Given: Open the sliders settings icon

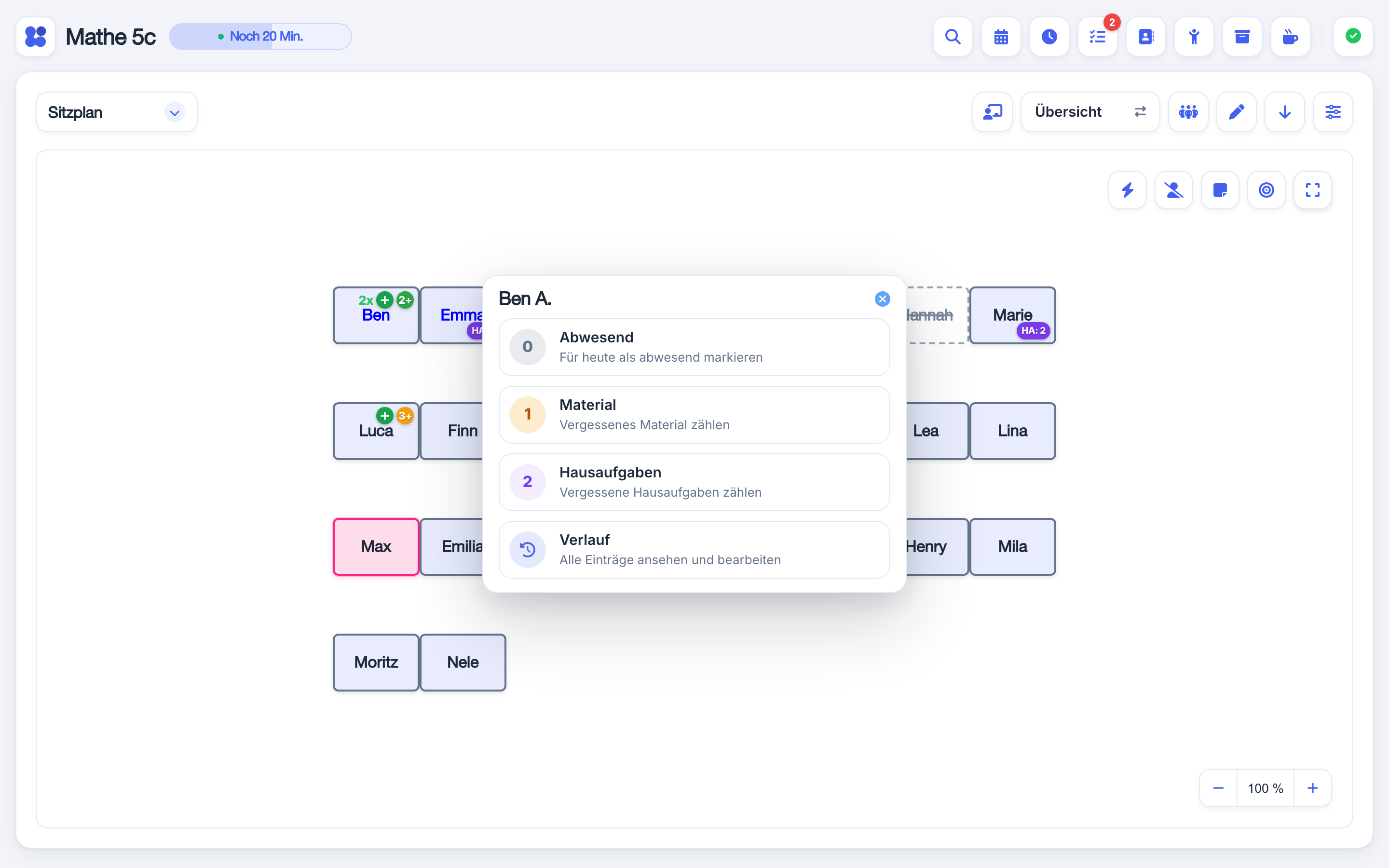Looking at the screenshot, I should point(1333,112).
